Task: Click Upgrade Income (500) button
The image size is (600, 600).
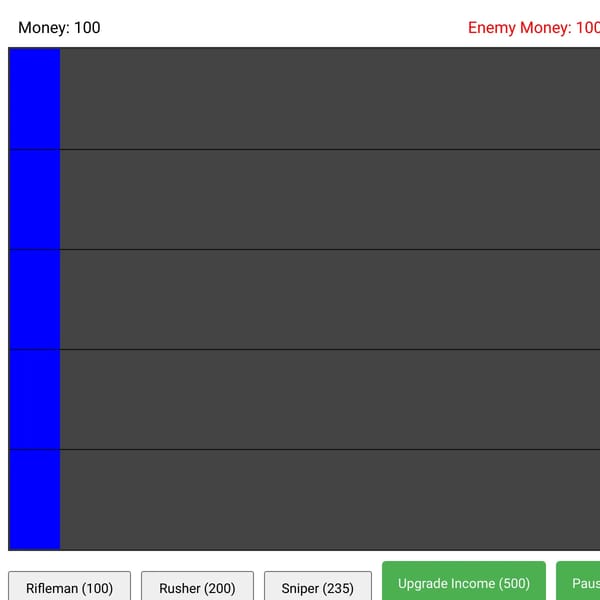Action: 464,581
